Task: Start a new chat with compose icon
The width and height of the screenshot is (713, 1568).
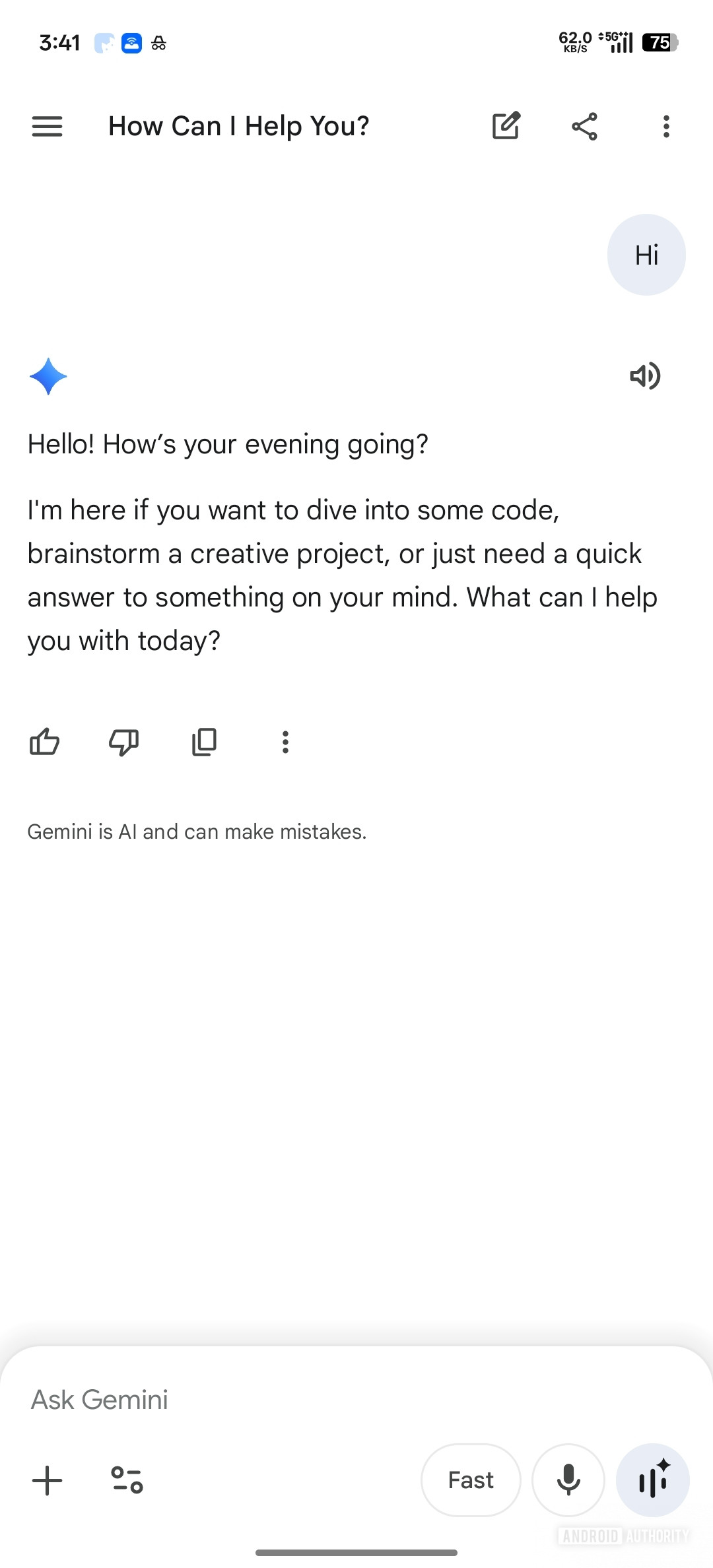Action: (x=506, y=126)
